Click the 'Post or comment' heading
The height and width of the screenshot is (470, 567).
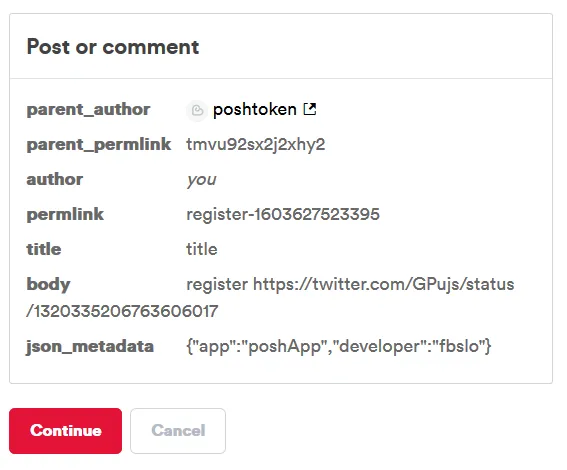[113, 47]
